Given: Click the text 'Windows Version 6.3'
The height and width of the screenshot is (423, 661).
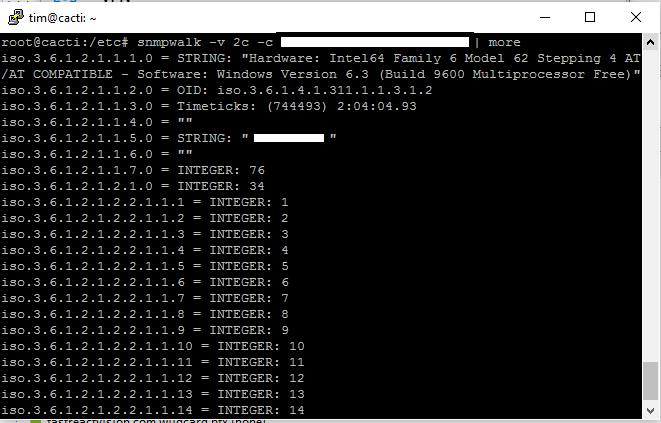Looking at the screenshot, I should [293, 74].
